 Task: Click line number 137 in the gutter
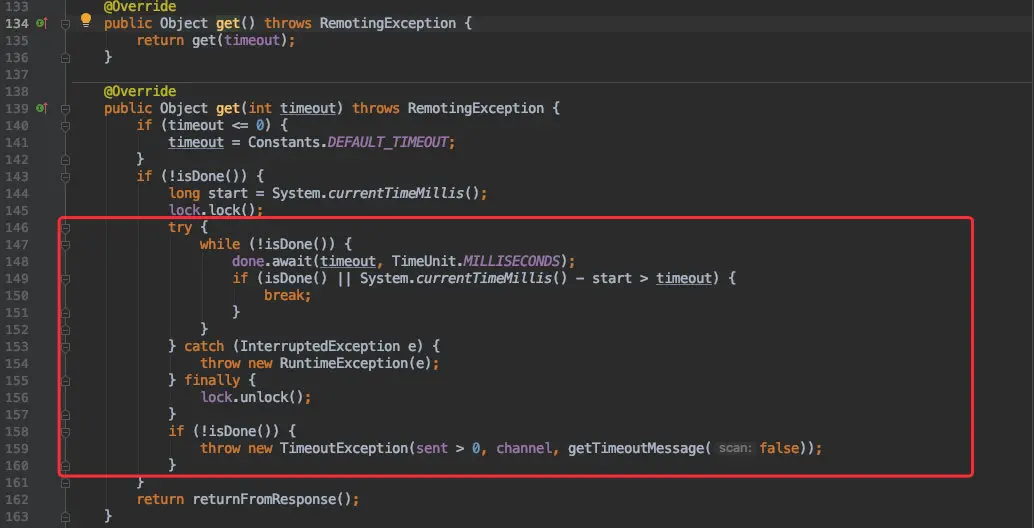pyautogui.click(x=16, y=74)
